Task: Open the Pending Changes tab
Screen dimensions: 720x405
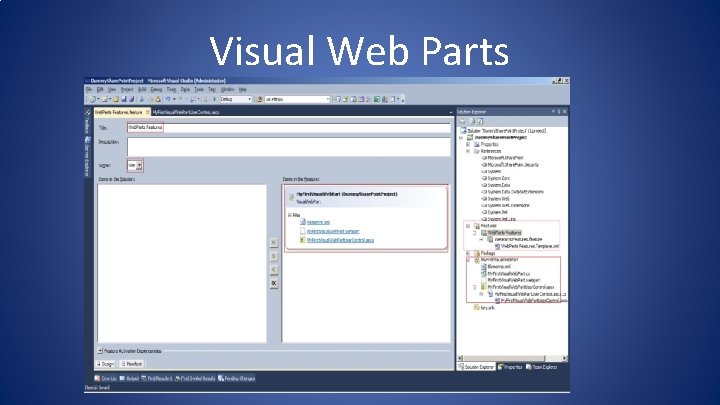Action: [236, 379]
